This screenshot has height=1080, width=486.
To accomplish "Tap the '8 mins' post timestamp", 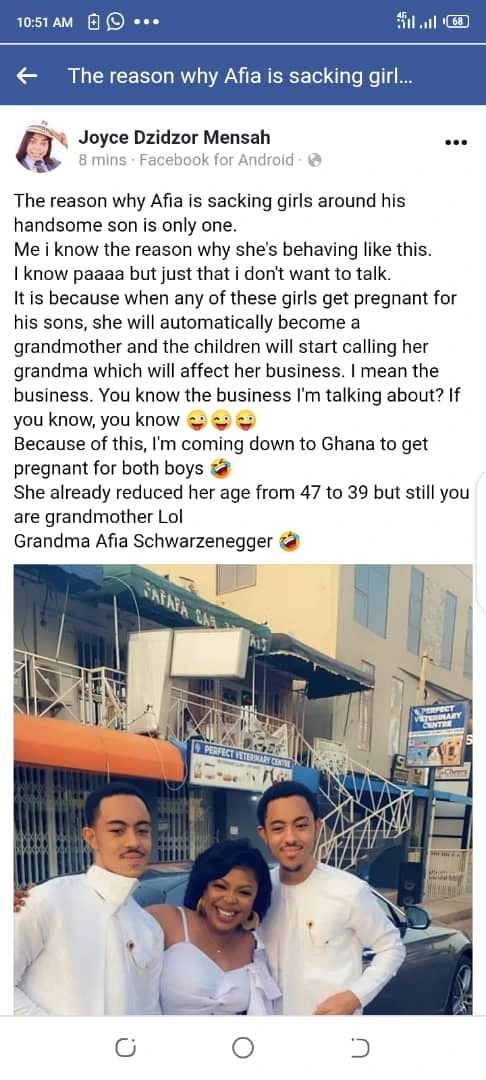I will pos(102,160).
